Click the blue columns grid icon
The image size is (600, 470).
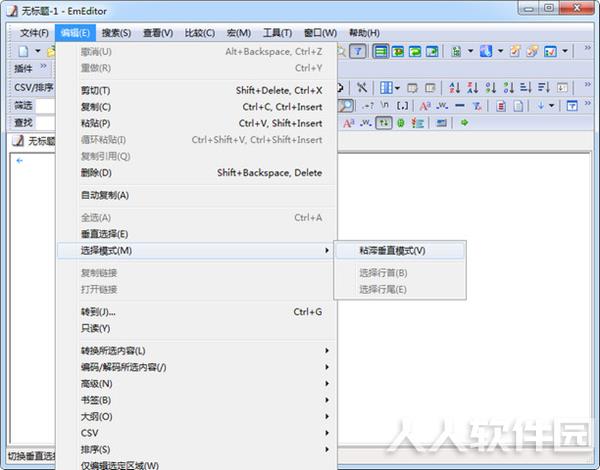pyautogui.click(x=386, y=88)
